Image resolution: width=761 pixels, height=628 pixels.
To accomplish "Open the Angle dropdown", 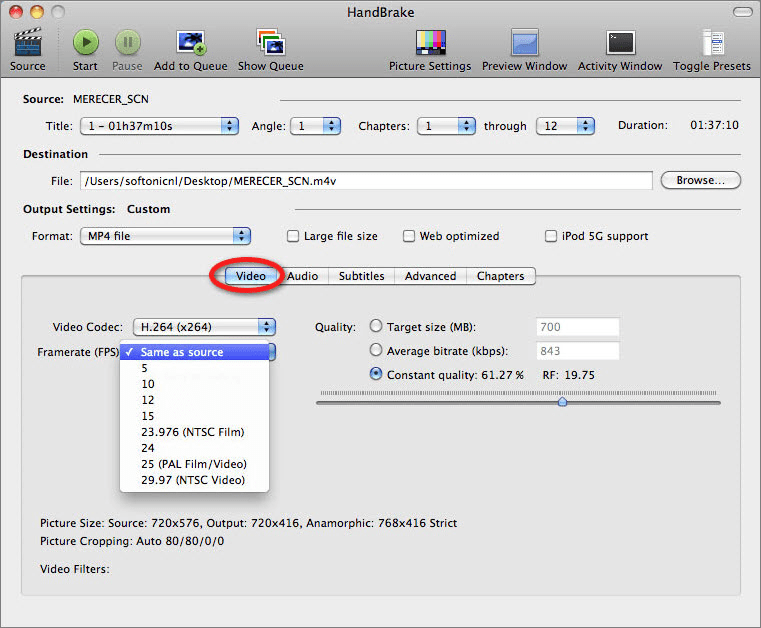I will click(x=315, y=126).
